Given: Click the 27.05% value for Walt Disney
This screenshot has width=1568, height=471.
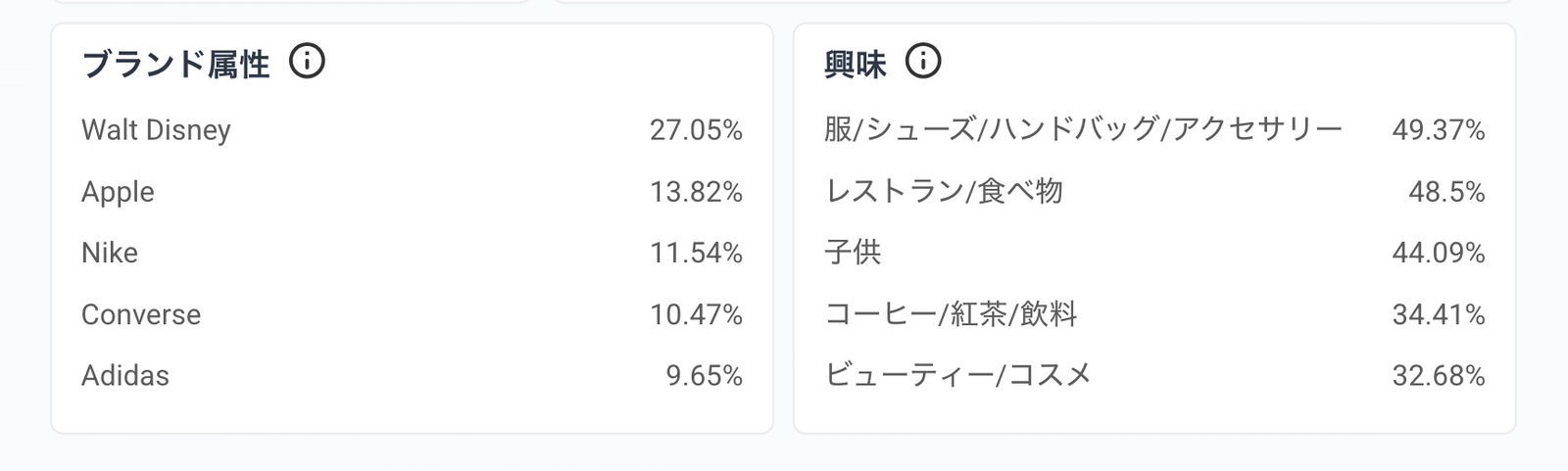Looking at the screenshot, I should 696,130.
